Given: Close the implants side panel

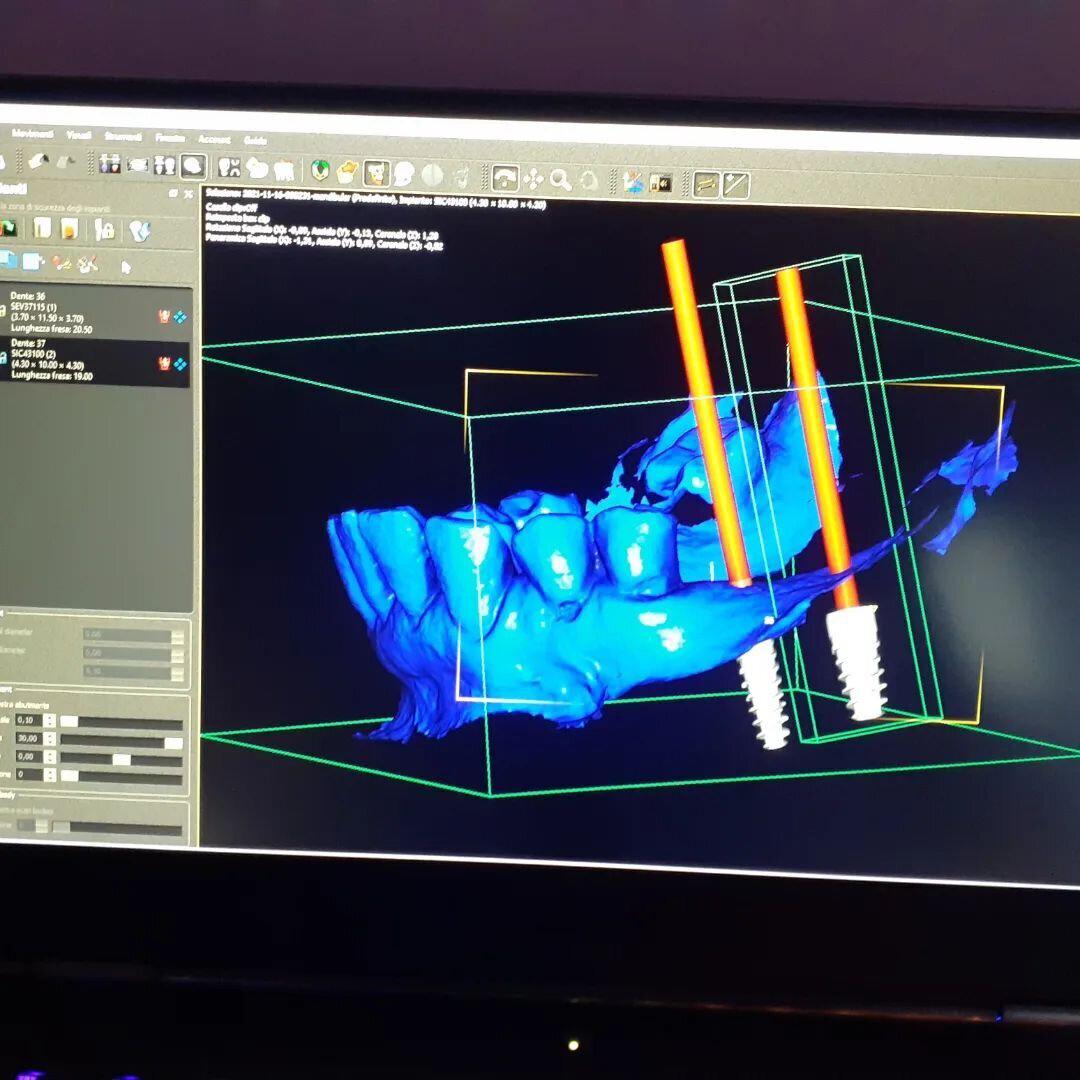Looking at the screenshot, I should coord(187,194).
